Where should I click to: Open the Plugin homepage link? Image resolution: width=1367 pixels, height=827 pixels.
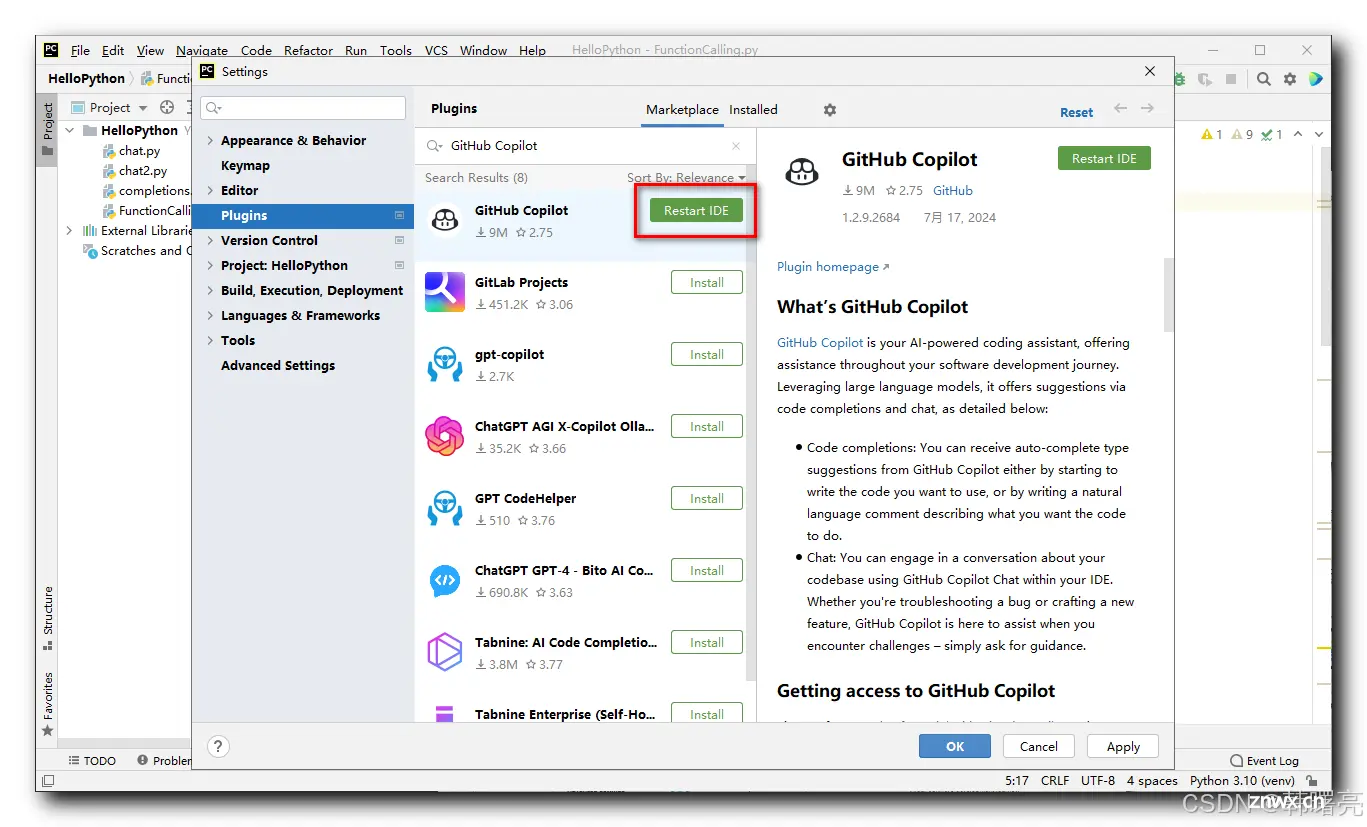tap(833, 267)
